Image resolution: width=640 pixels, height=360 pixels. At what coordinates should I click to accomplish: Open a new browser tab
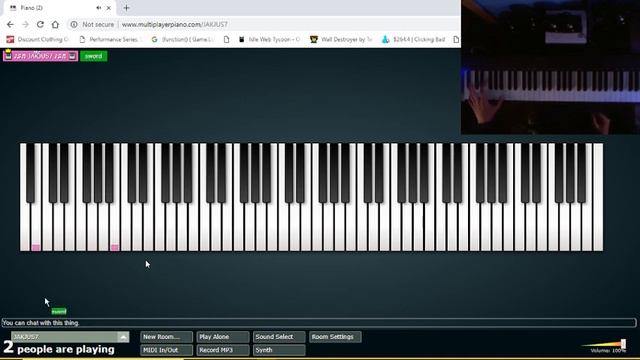point(127,8)
